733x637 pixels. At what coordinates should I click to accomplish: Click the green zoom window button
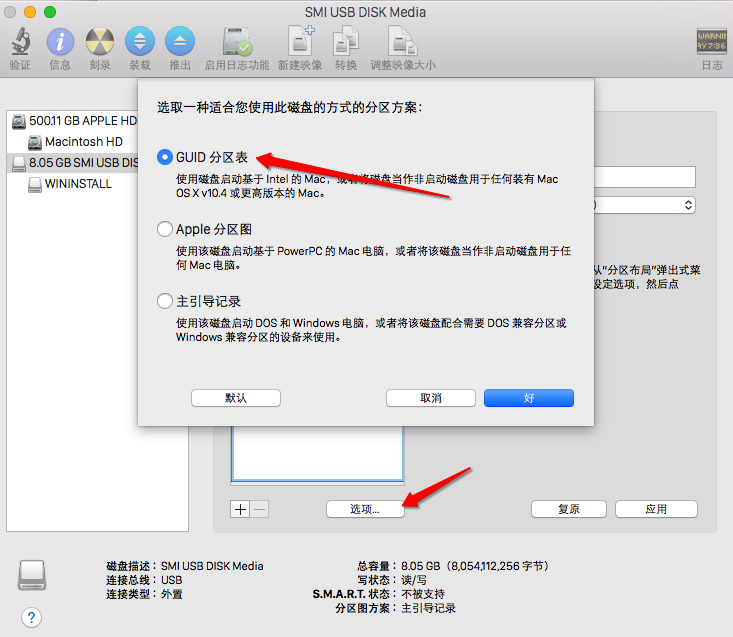coord(50,12)
